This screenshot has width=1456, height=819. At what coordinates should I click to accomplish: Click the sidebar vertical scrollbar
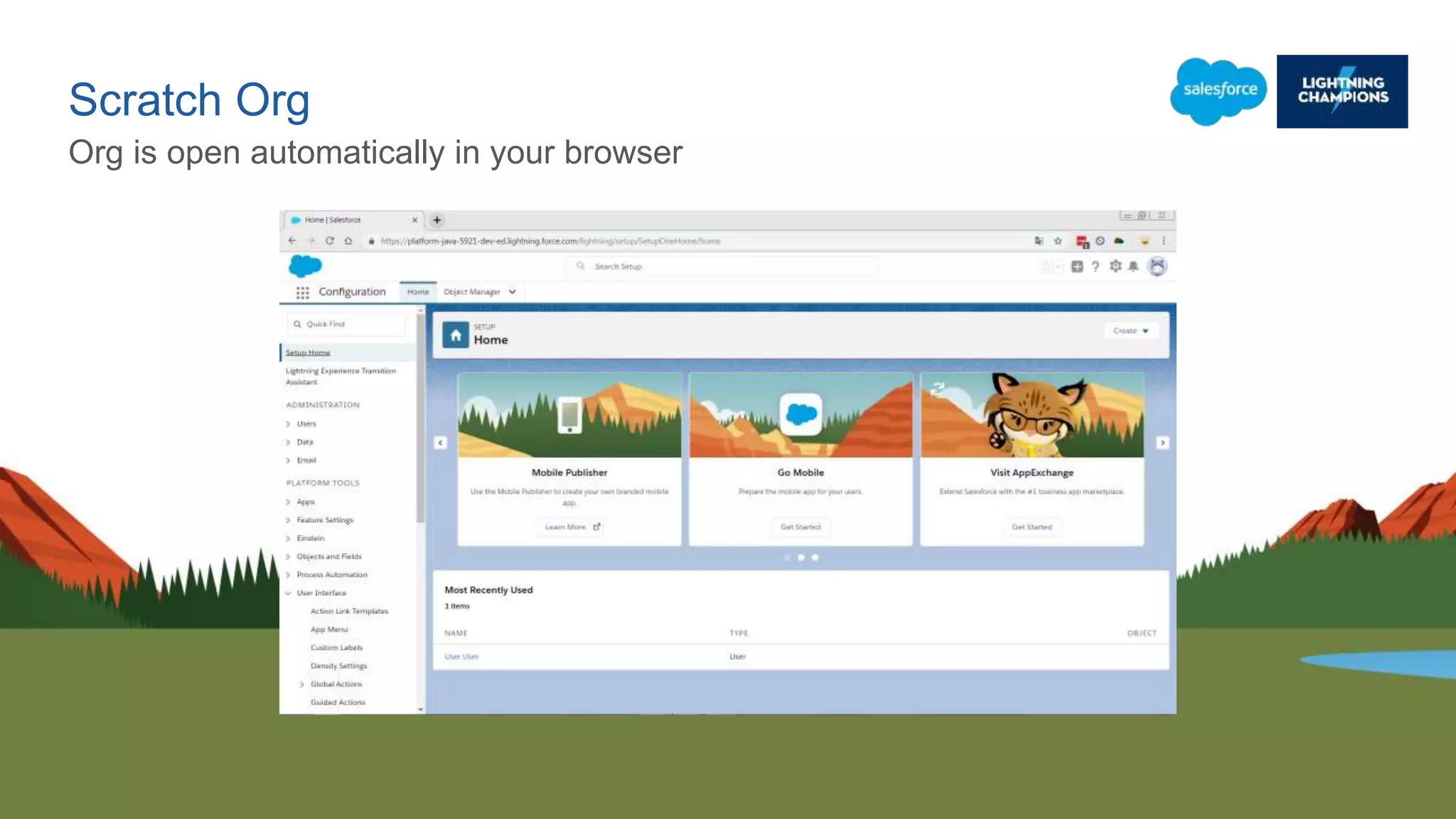[420, 419]
